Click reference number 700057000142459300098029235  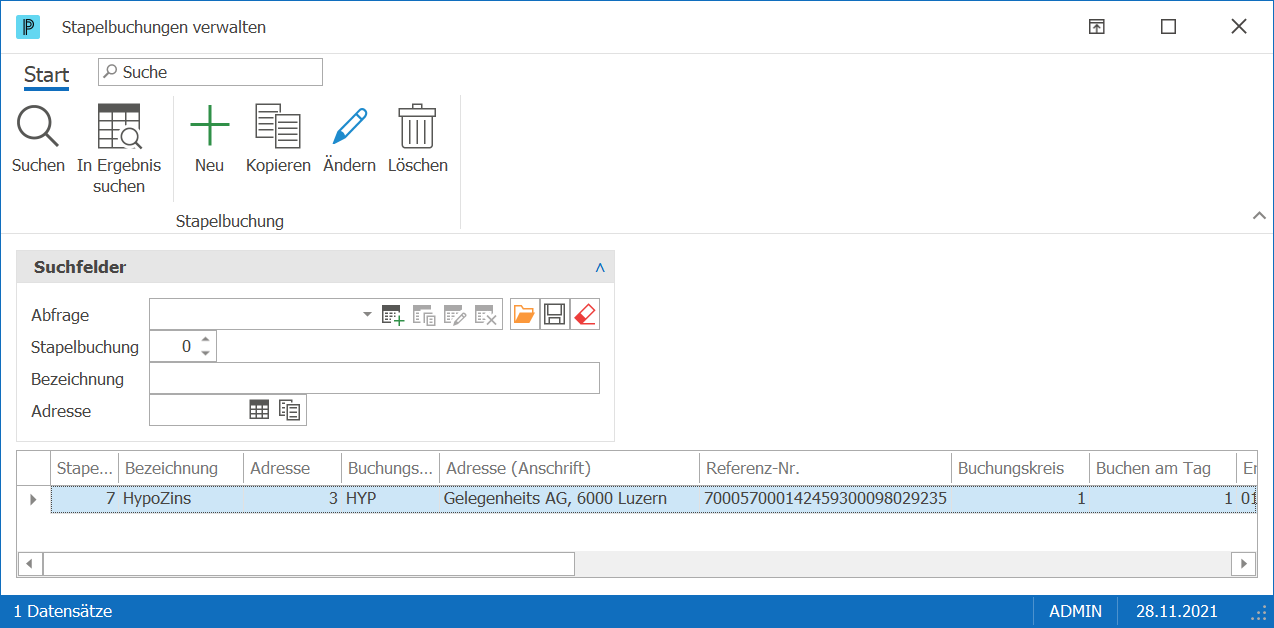(825, 498)
